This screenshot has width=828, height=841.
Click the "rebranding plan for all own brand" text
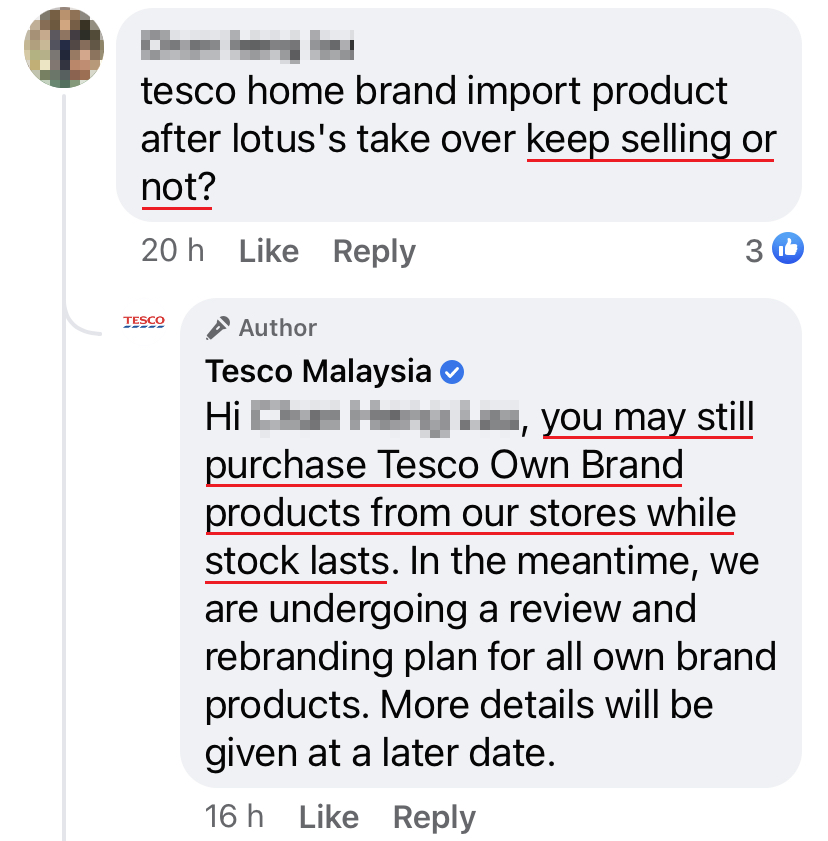[490, 657]
